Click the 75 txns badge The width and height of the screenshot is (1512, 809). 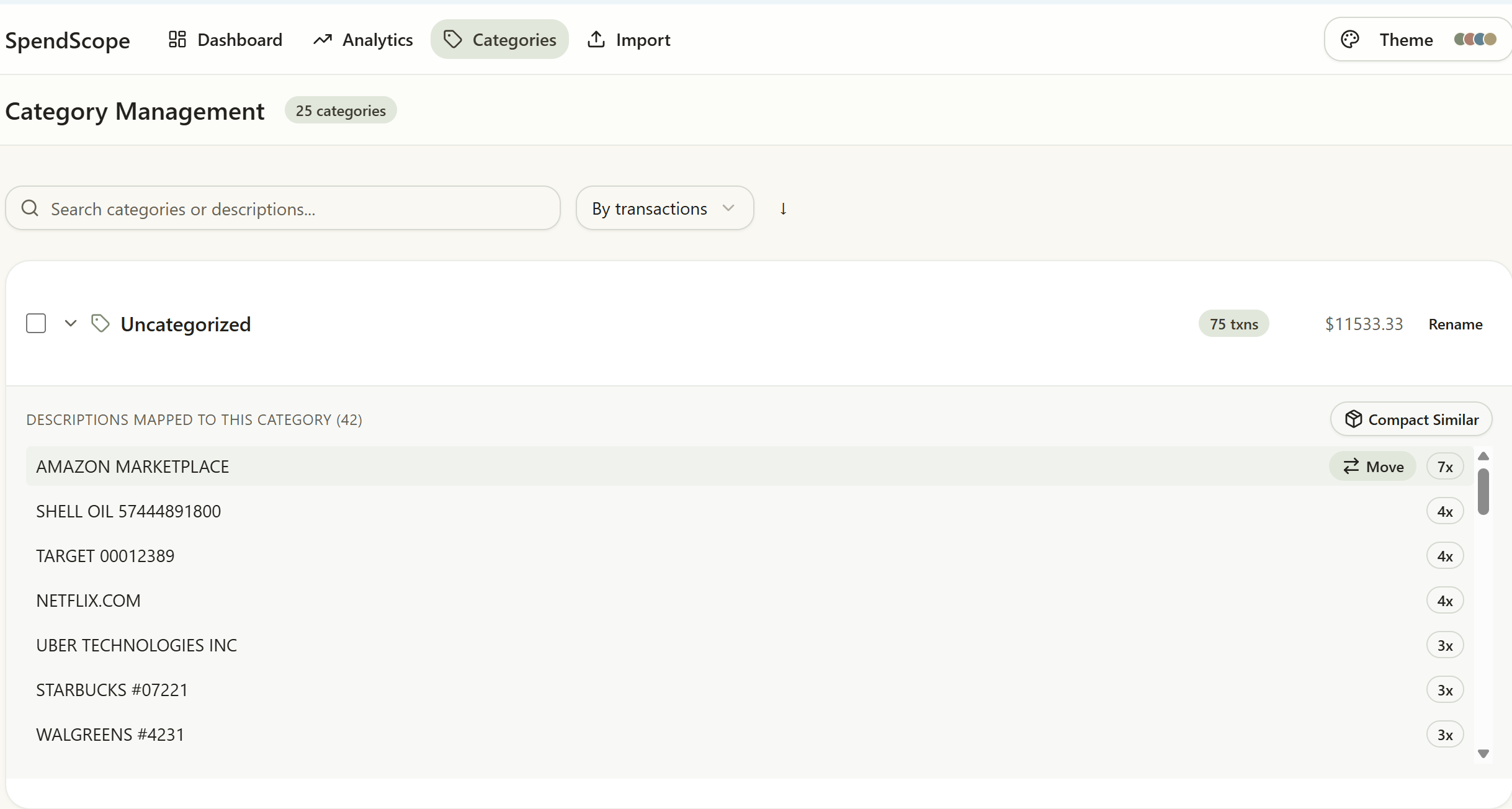coord(1233,324)
